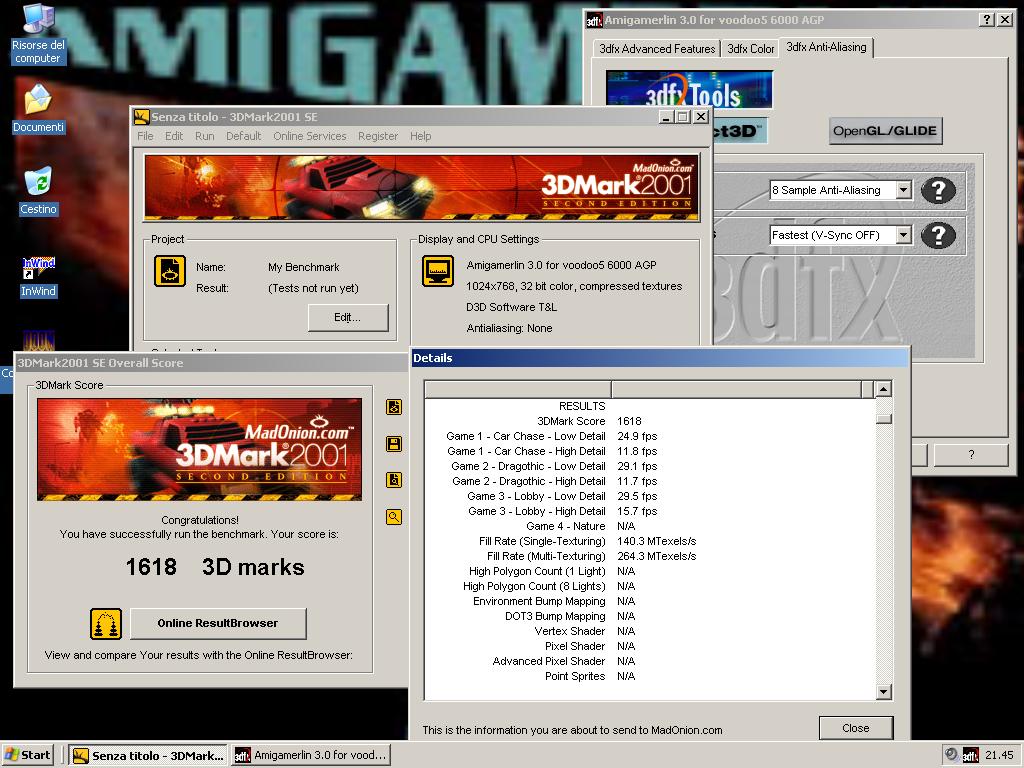Select the Game 3 - Lobby - Low Detail row
The height and width of the screenshot is (768, 1024).
(x=650, y=496)
